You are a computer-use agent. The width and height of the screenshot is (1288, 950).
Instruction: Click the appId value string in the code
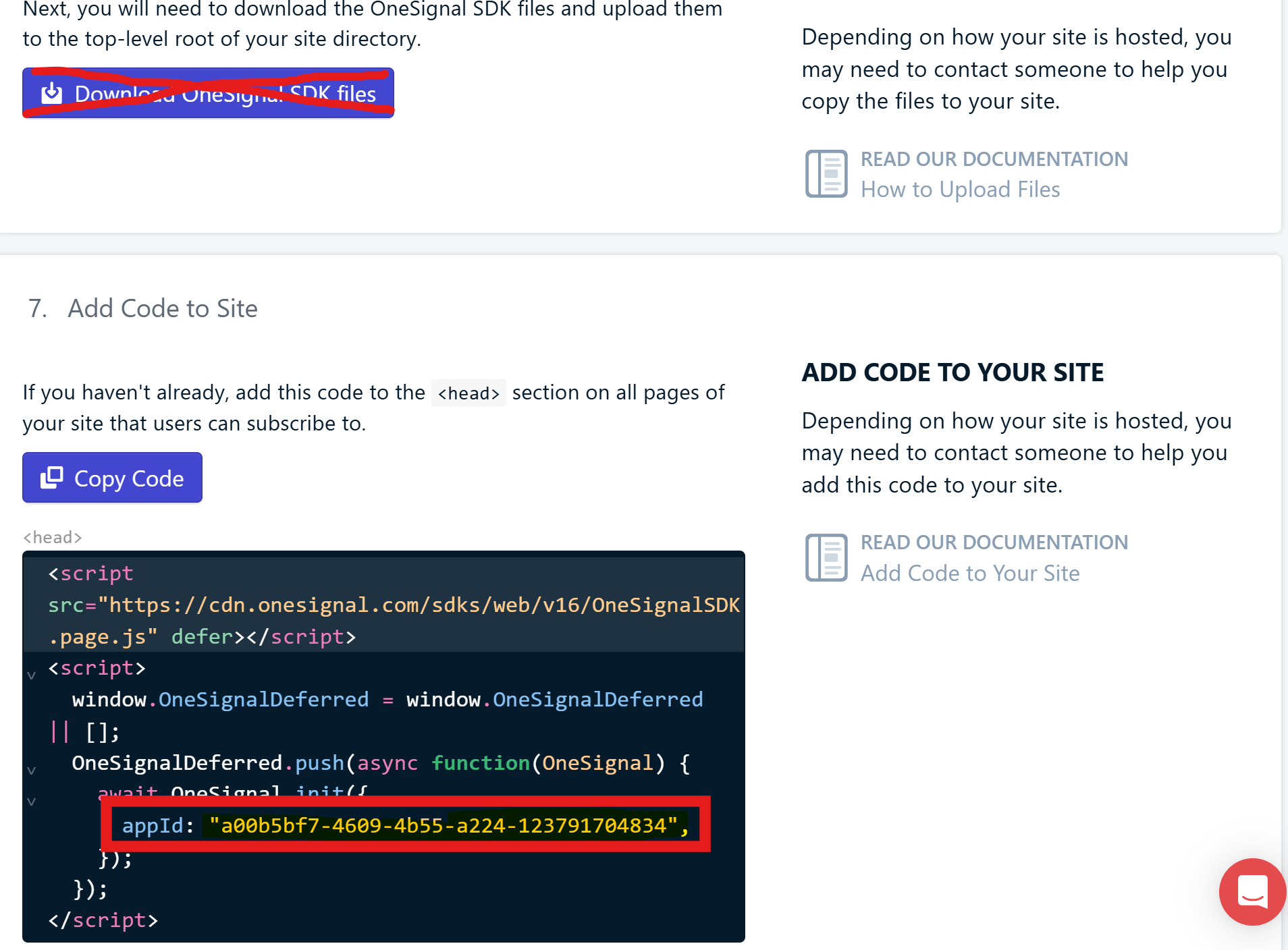coord(444,825)
